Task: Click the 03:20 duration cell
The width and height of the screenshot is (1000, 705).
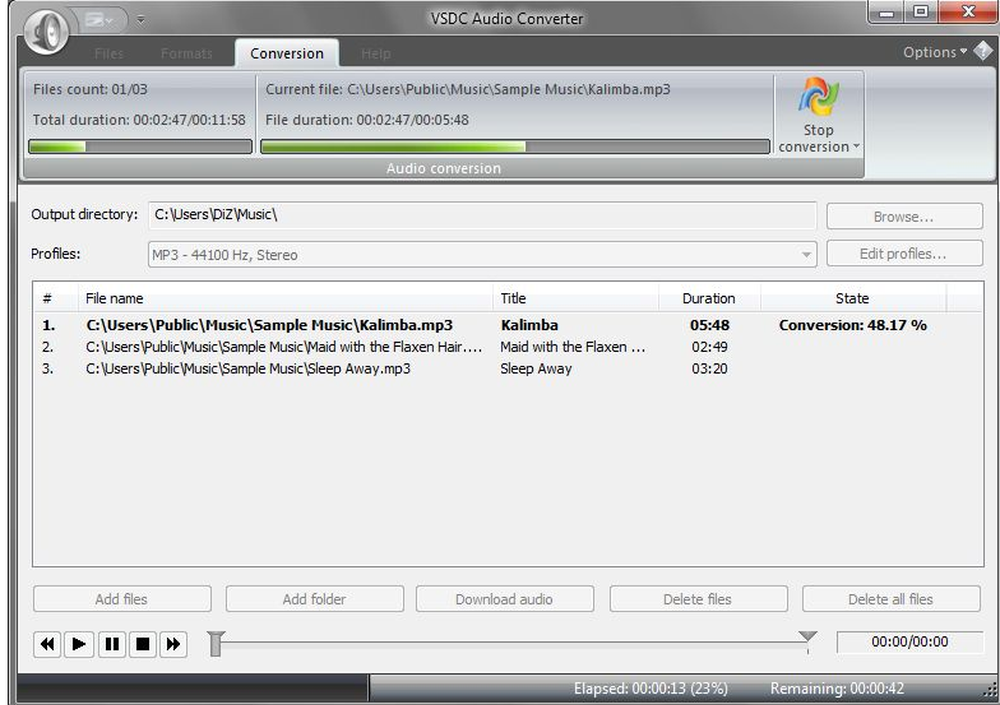Action: tap(709, 369)
